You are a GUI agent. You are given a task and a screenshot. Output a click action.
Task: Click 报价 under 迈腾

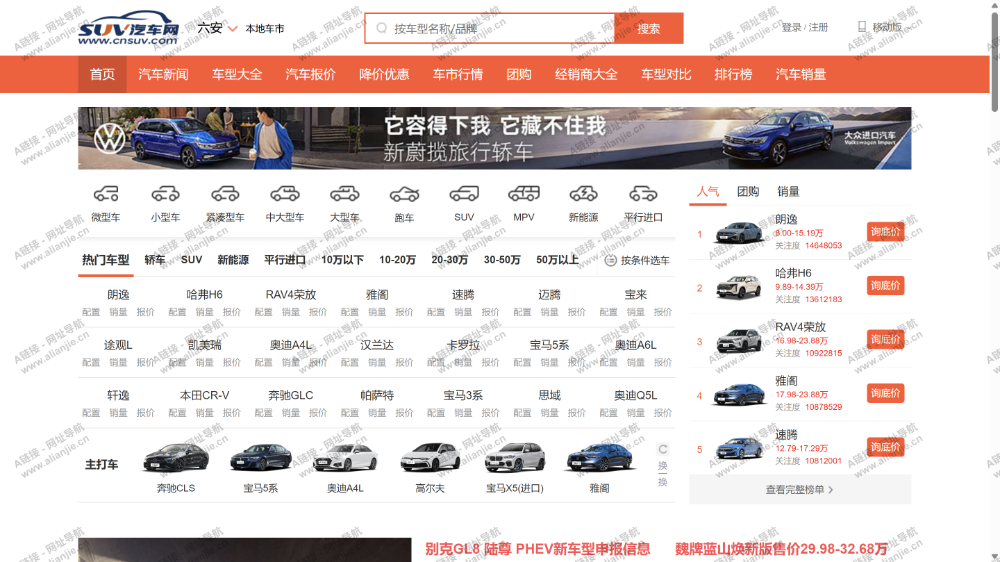[577, 312]
